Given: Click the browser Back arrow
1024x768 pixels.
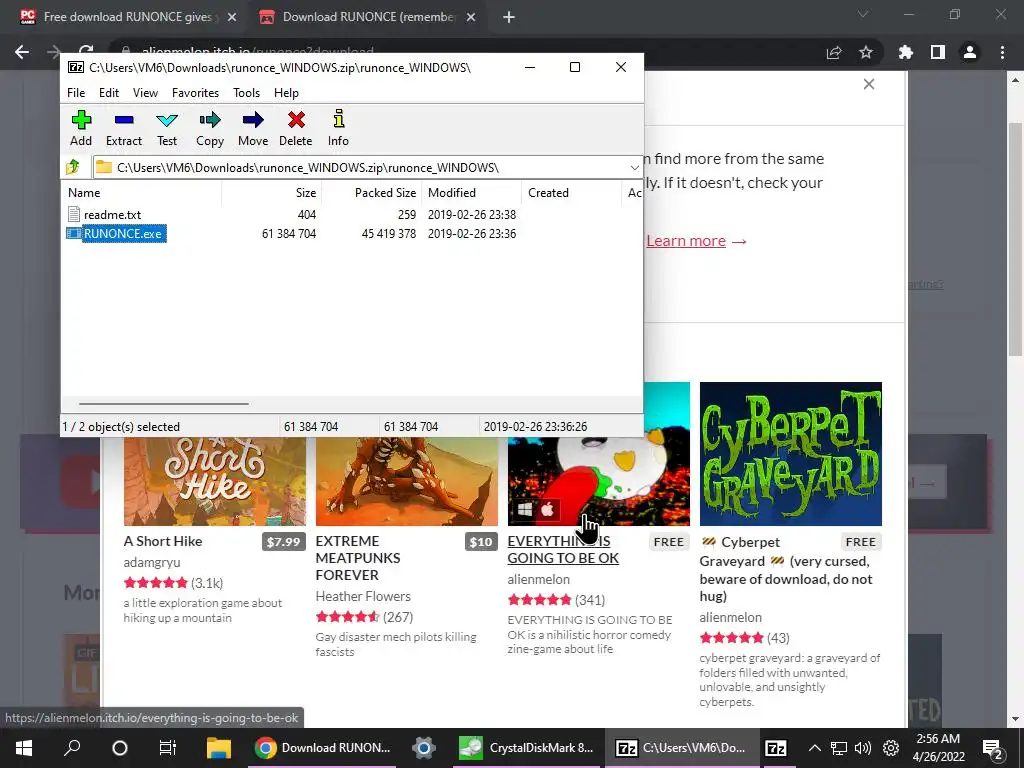Looking at the screenshot, I should [22, 52].
